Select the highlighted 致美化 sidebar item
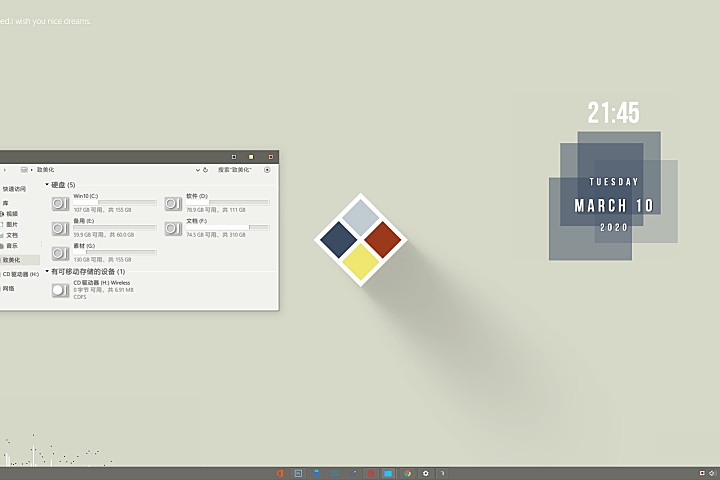Viewport: 720px width, 480px height. 19,260
